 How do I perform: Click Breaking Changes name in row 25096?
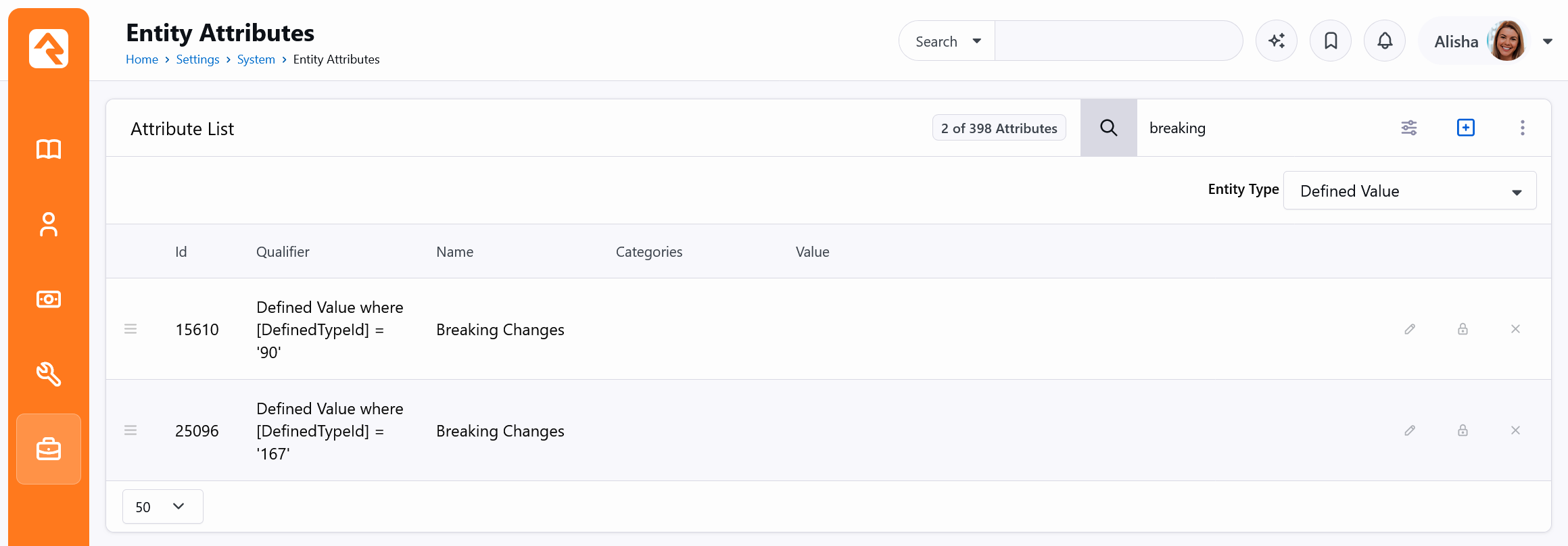point(500,431)
